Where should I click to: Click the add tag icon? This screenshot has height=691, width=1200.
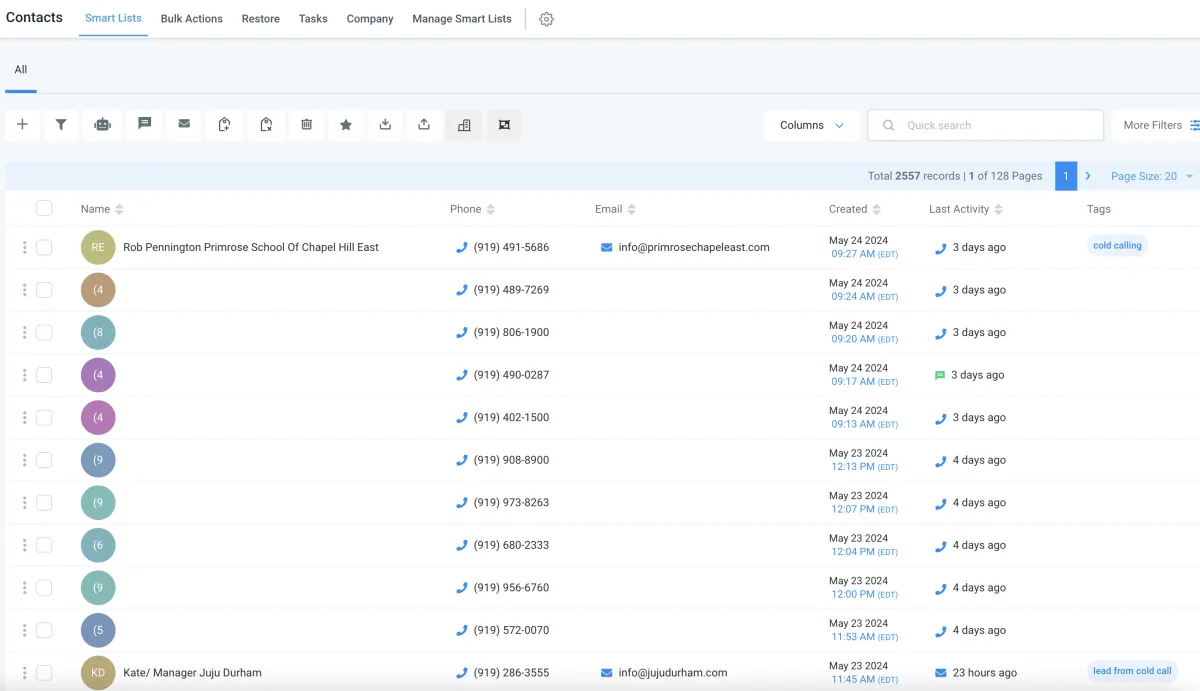(x=225, y=125)
